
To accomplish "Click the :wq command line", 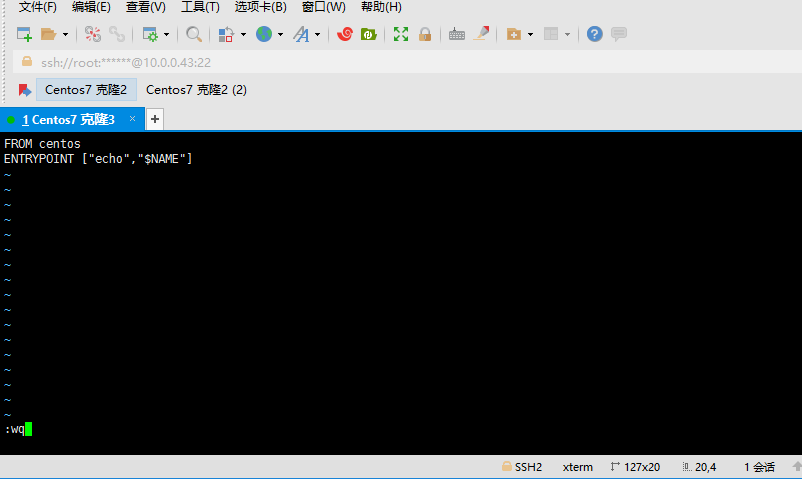I will coord(18,429).
